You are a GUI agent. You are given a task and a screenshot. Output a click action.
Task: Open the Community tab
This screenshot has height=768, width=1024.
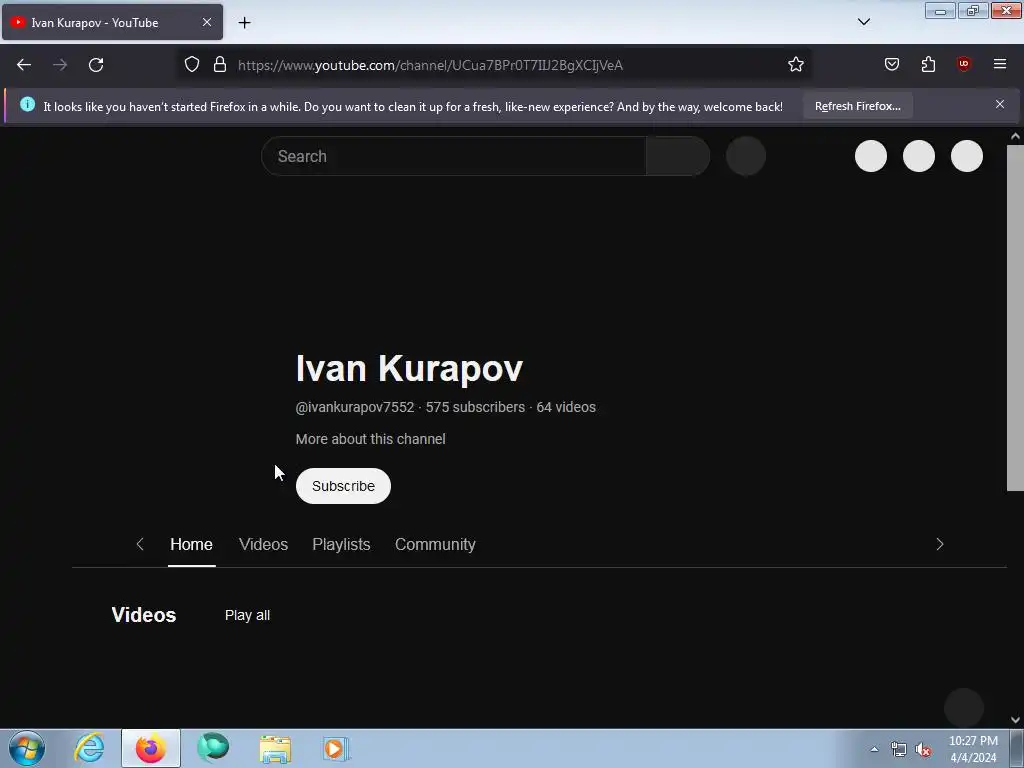coord(435,544)
